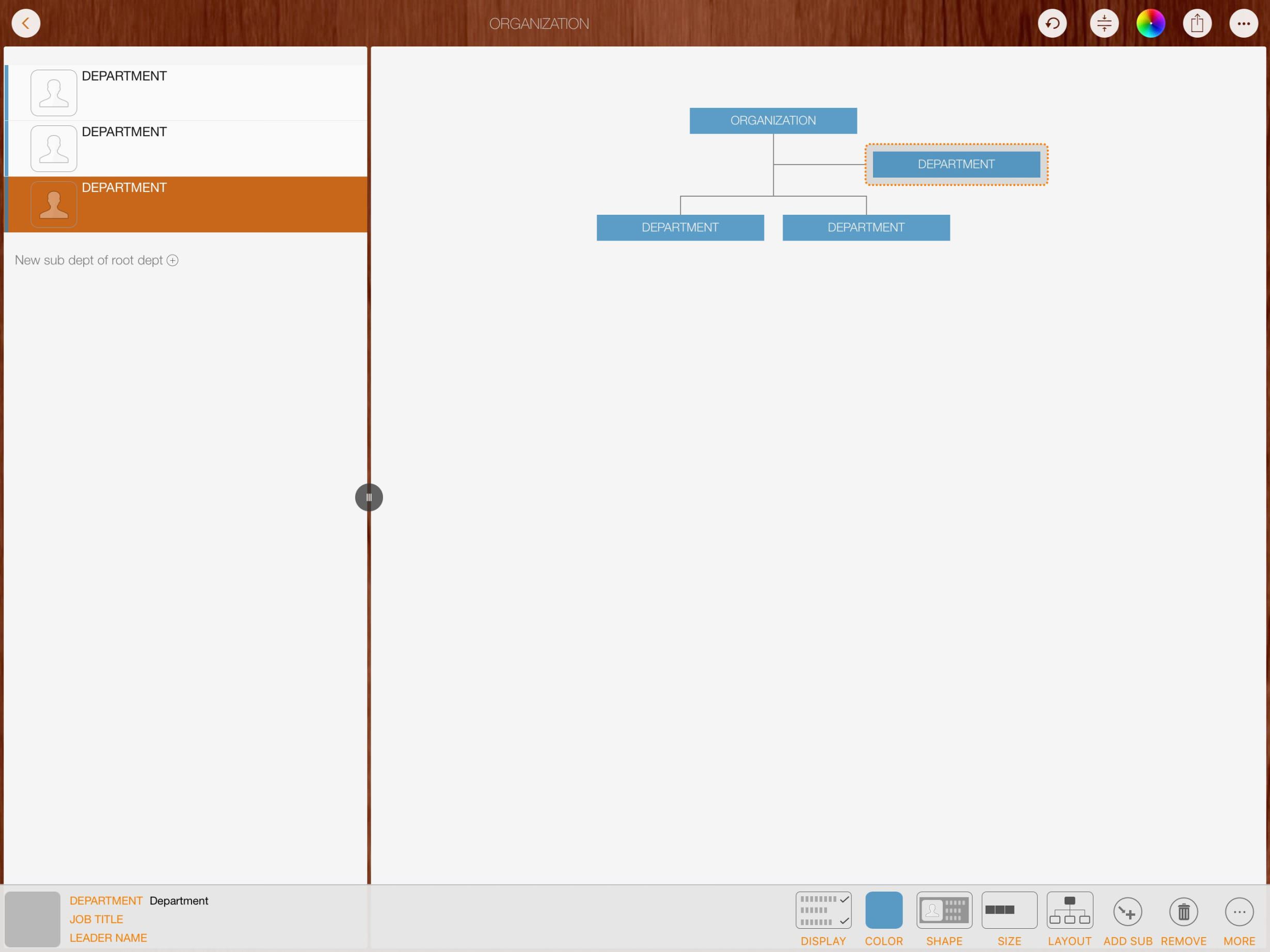Click the back arrow button
The image size is (1270, 952).
coord(26,24)
